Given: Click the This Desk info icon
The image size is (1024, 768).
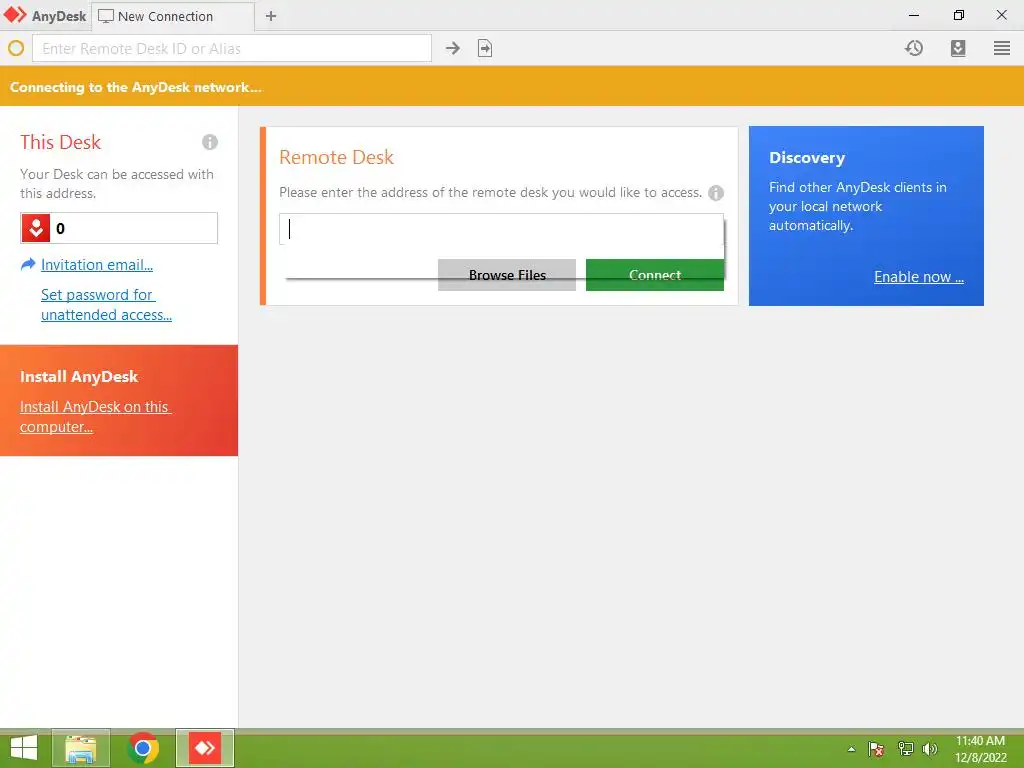Looking at the screenshot, I should coord(210,142).
